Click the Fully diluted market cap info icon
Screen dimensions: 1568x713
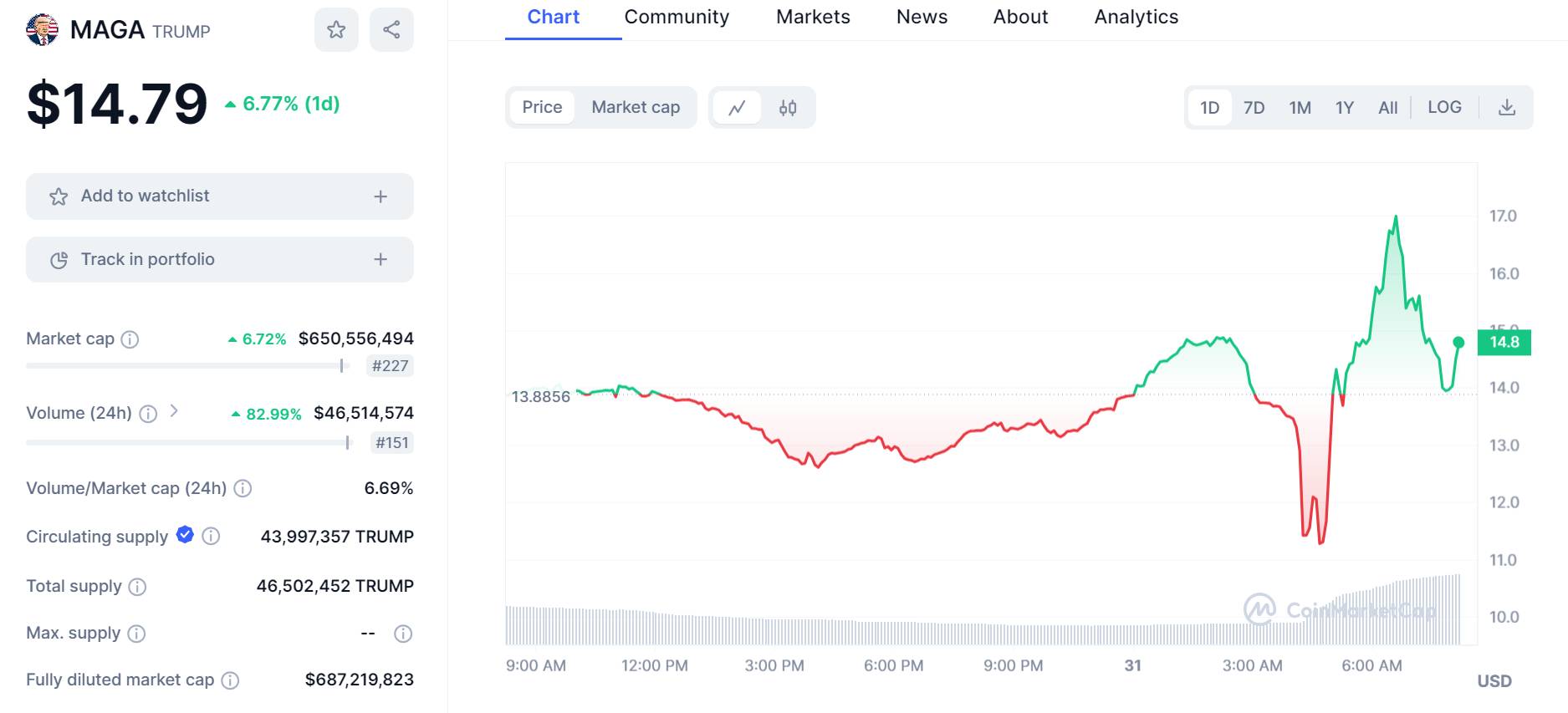tap(230, 680)
